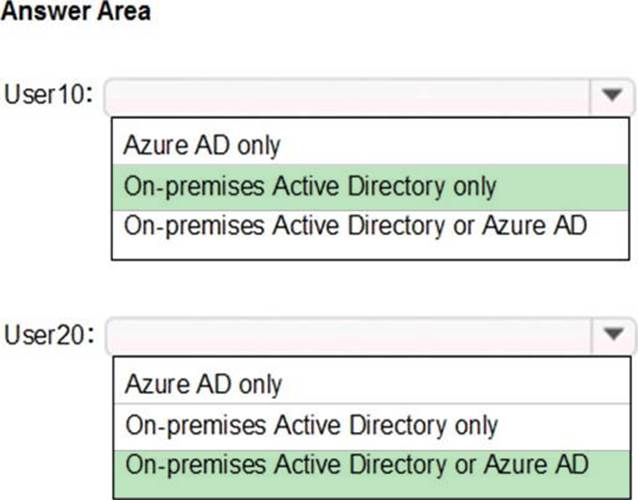Viewport: 638px width, 500px height.
Task: Pick the last entry in User10's option list
Action: (x=355, y=224)
